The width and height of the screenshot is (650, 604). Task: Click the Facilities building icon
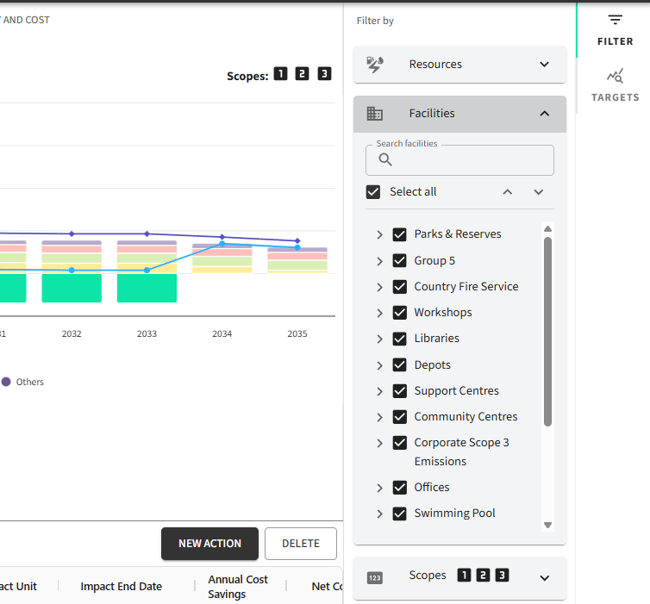(x=375, y=114)
